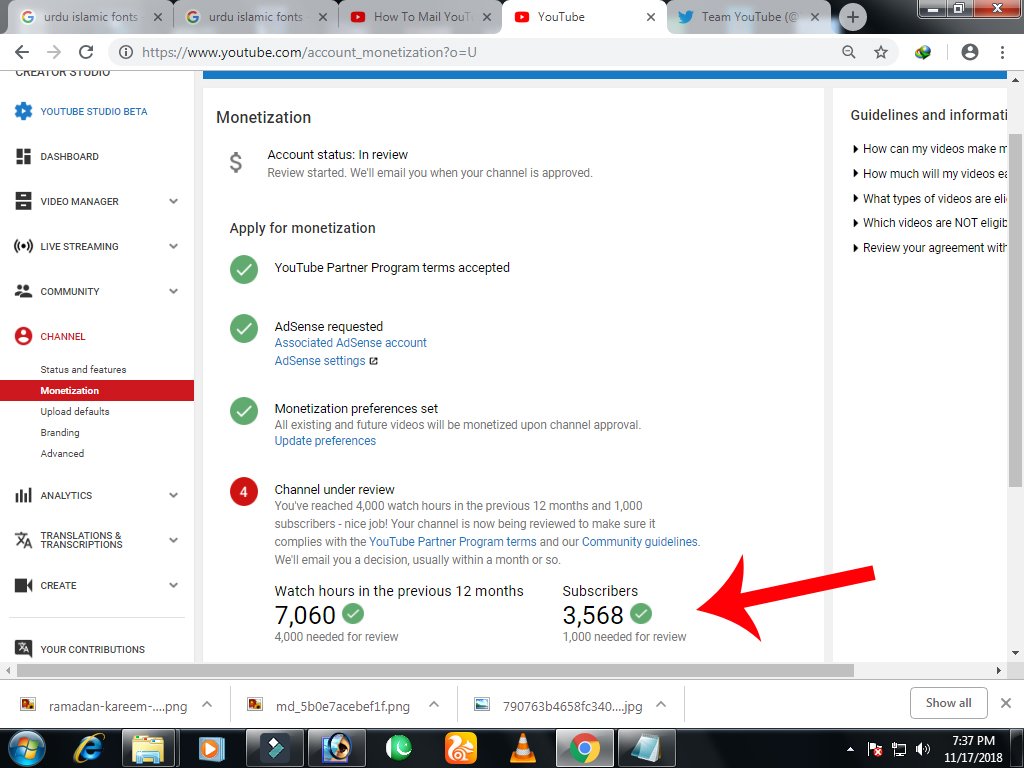Image resolution: width=1024 pixels, height=768 pixels.
Task: Open Chrome three-dot menu
Action: [x=1002, y=52]
